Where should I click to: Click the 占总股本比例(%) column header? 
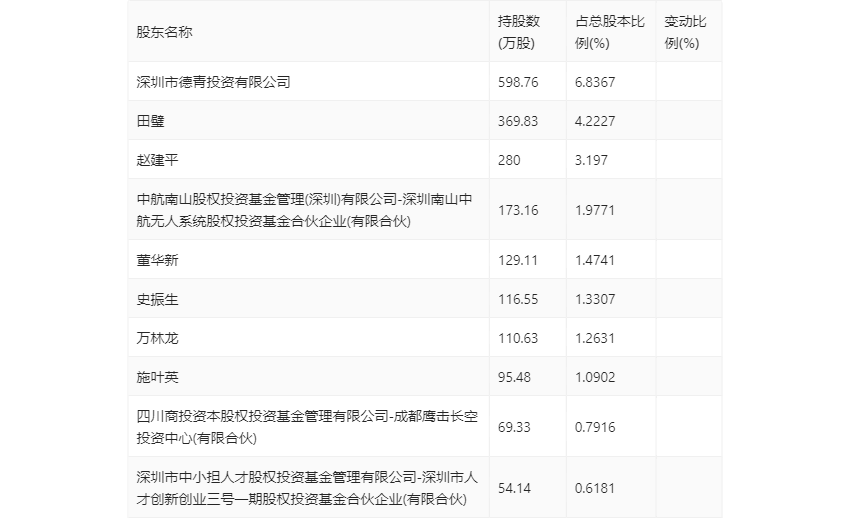tap(610, 32)
